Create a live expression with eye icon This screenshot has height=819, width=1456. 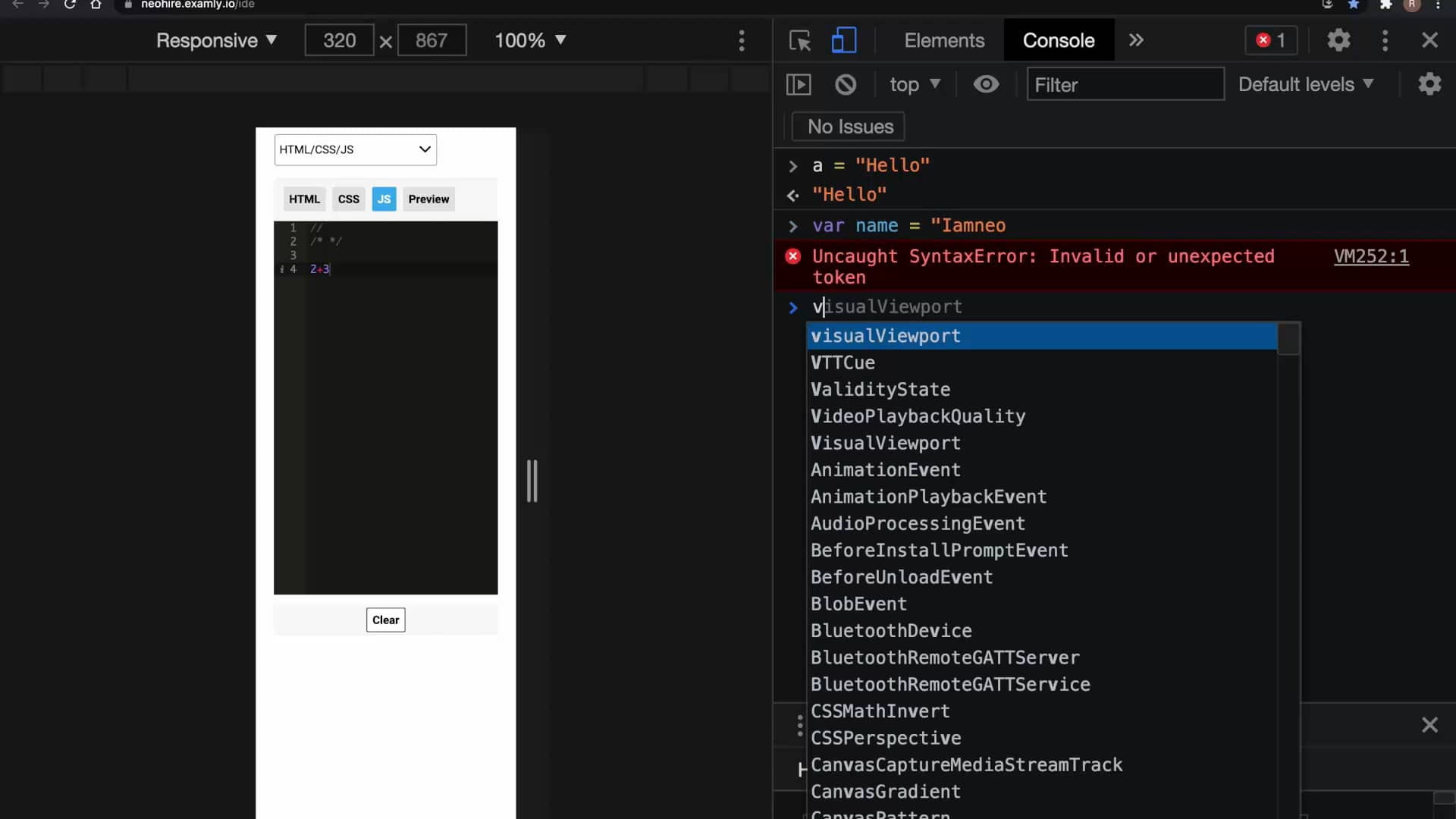[x=986, y=84]
